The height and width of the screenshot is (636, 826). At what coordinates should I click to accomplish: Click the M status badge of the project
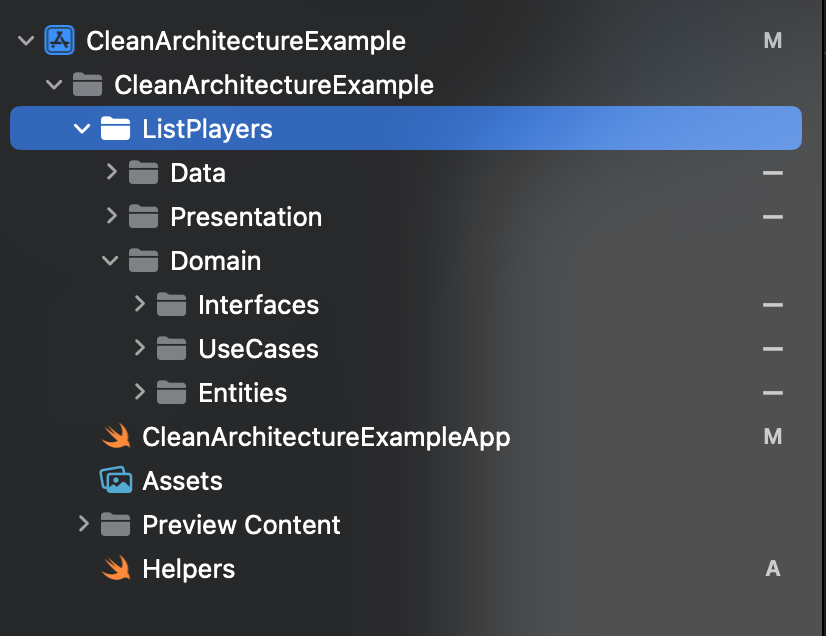tap(773, 41)
